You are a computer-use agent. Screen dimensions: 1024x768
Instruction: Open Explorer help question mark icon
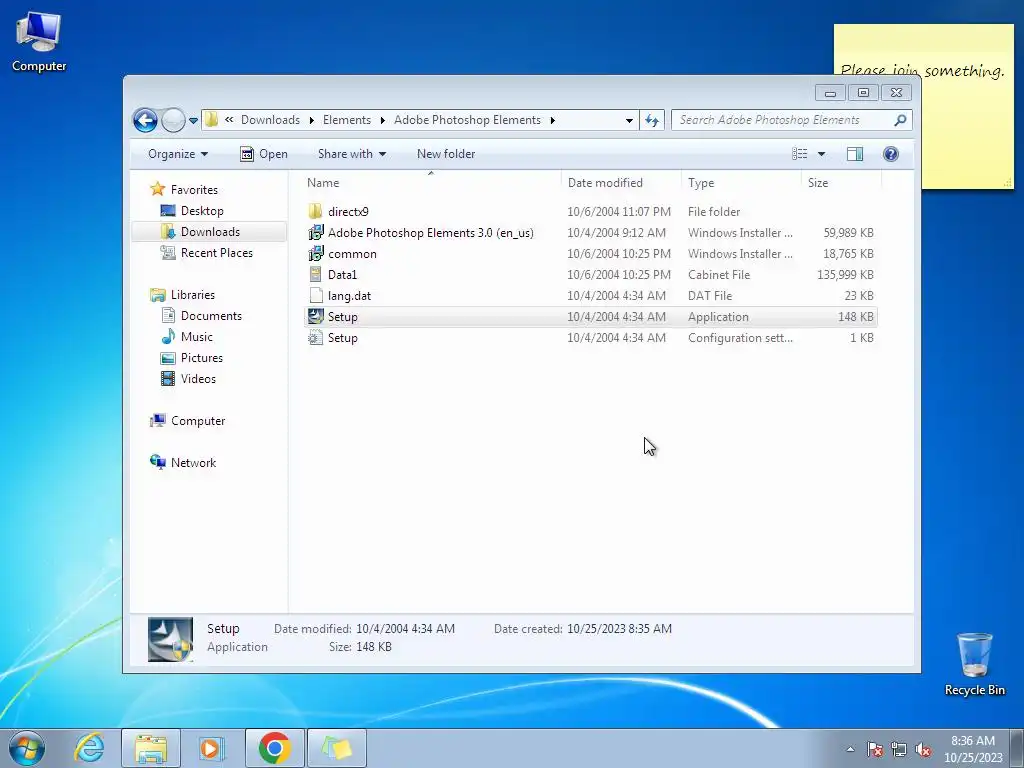[890, 154]
